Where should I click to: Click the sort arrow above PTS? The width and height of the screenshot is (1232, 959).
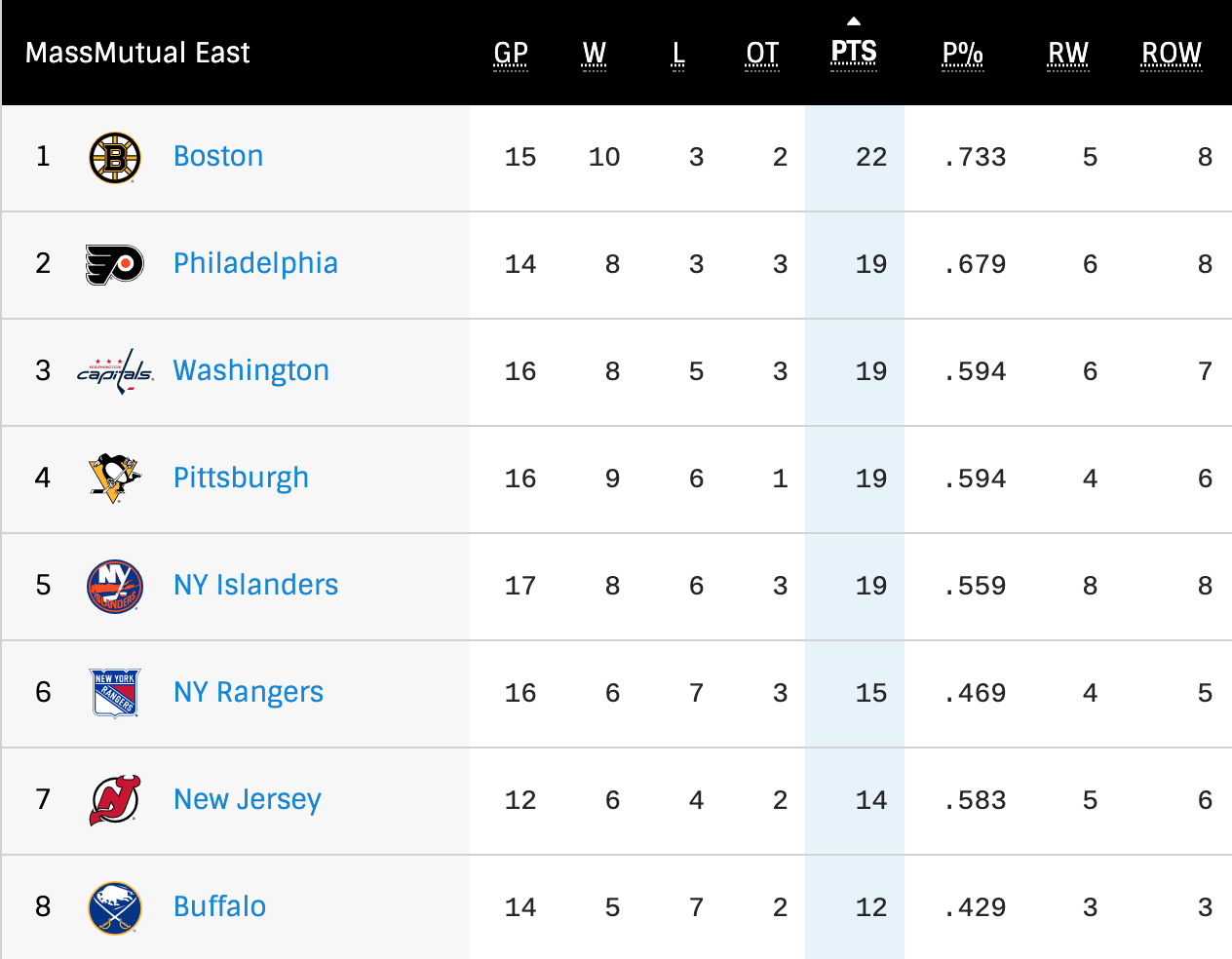pos(854,21)
